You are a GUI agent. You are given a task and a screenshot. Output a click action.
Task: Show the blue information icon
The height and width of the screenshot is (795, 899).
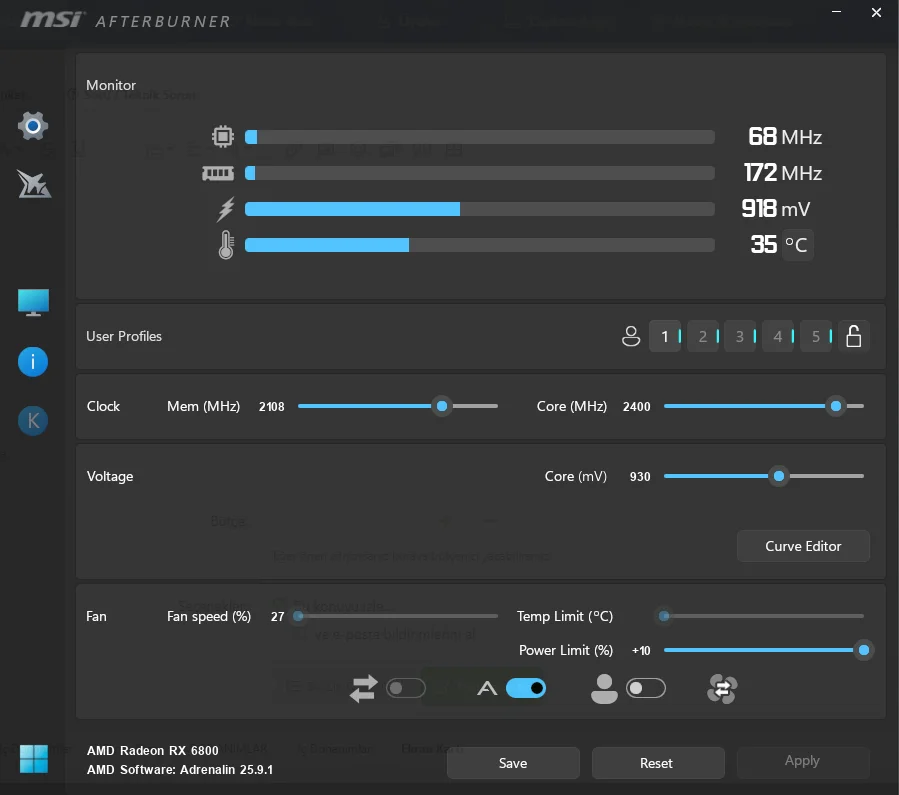click(x=33, y=362)
